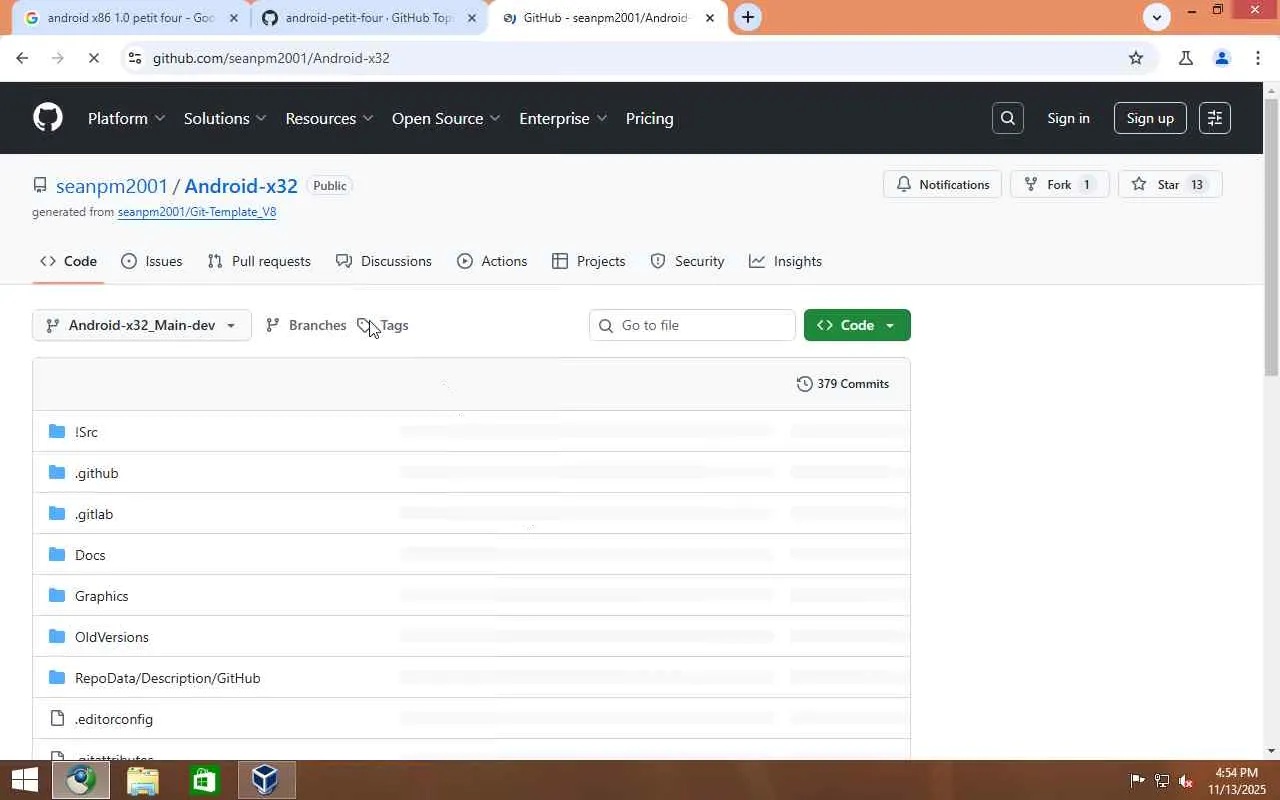
Task: Click the Go to file search field
Action: [x=692, y=325]
